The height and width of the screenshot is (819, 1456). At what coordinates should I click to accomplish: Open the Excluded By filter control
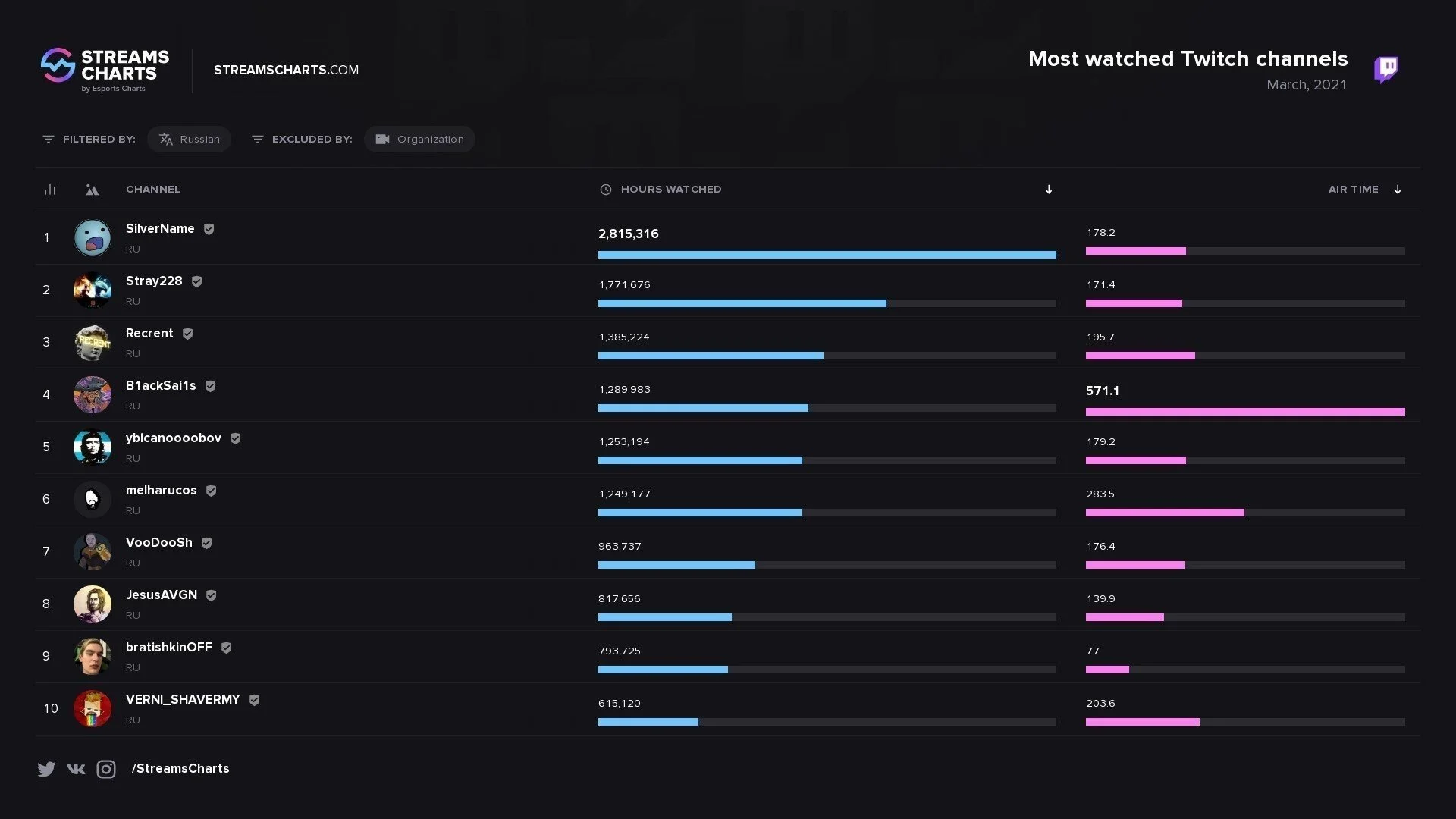(302, 140)
